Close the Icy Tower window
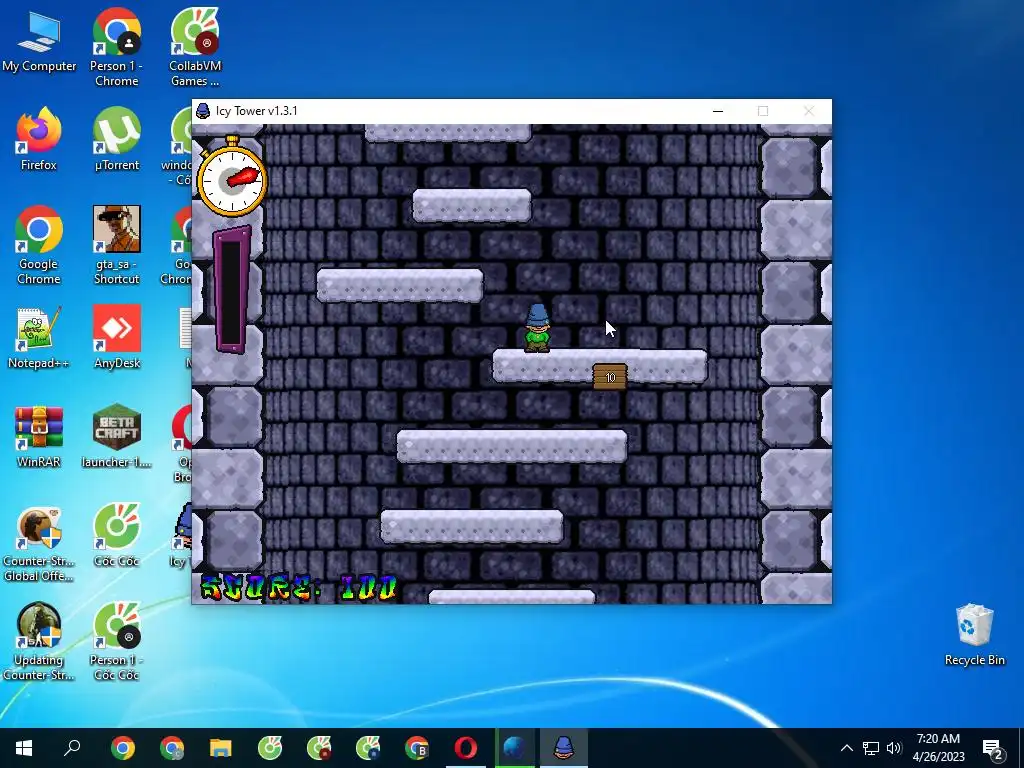 coord(808,111)
